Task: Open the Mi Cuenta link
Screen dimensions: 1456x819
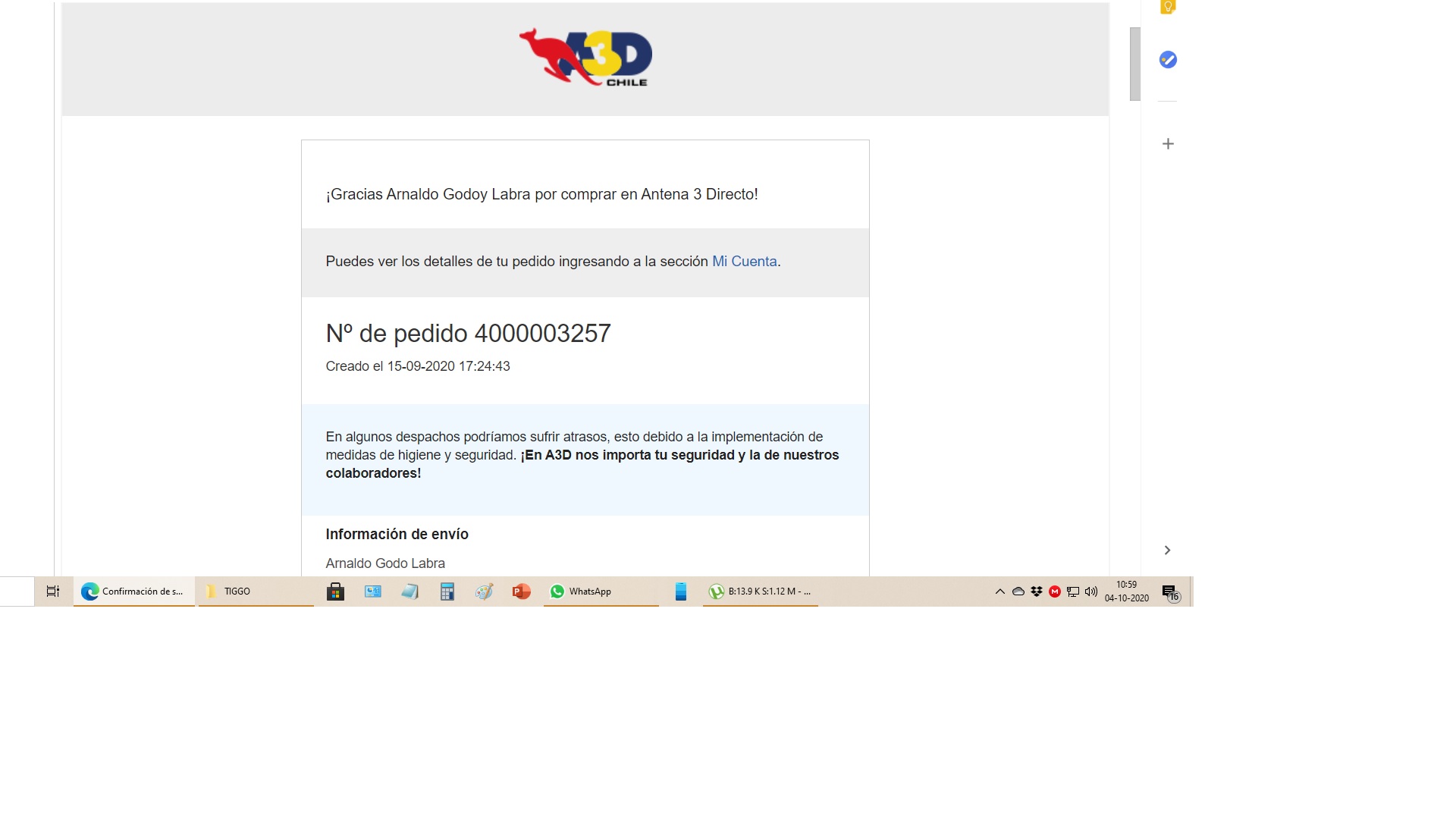Action: pos(744,262)
